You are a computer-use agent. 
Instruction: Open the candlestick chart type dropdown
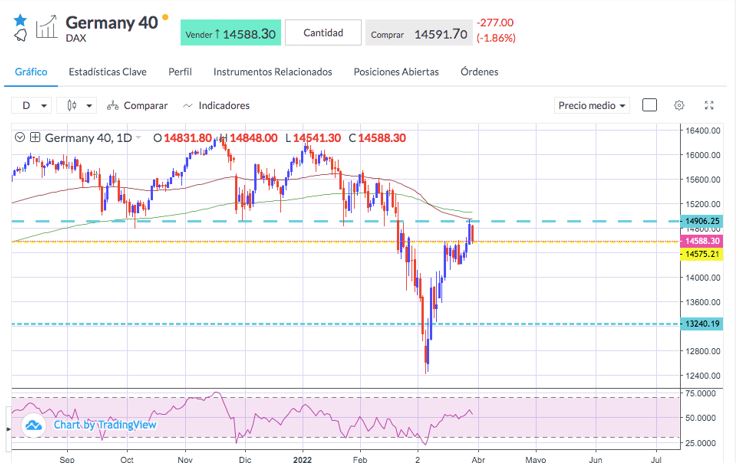[77, 106]
